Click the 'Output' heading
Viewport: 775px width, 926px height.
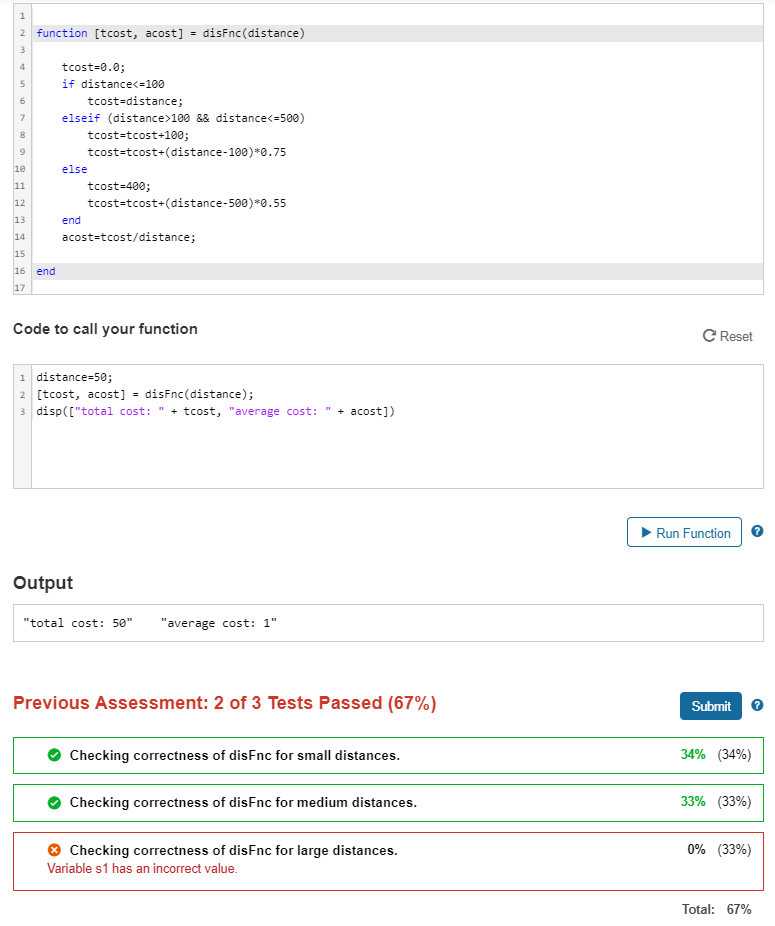click(x=43, y=583)
